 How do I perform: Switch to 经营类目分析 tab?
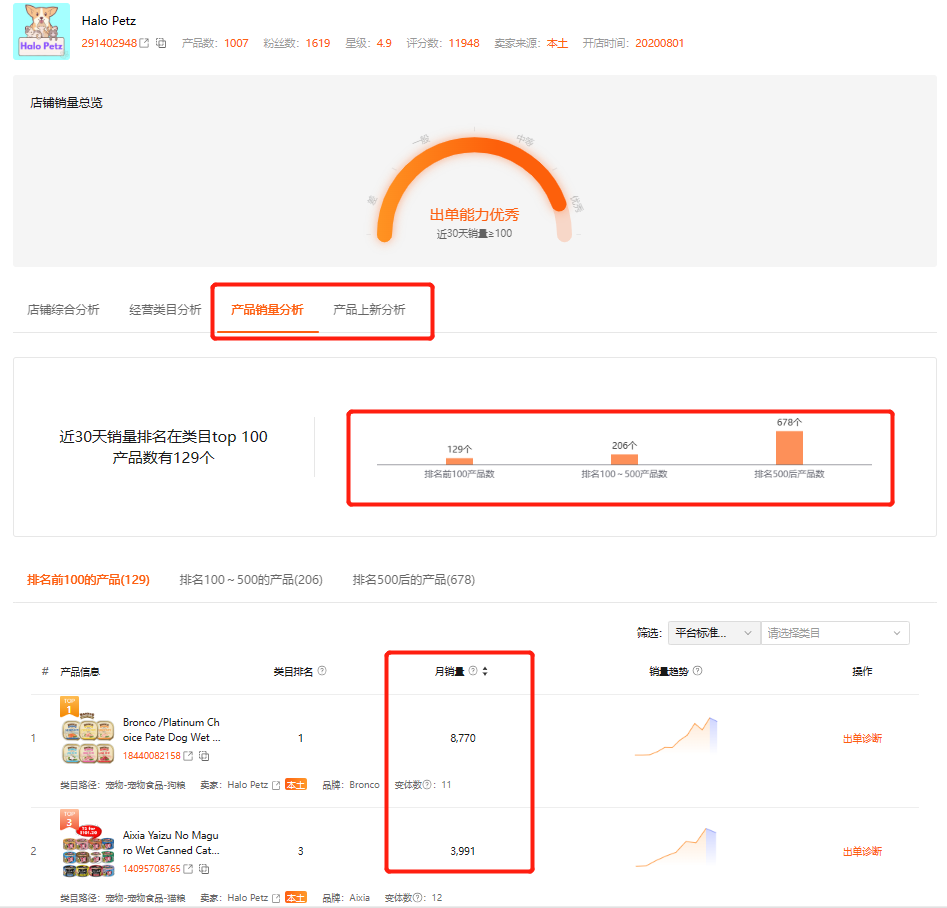point(165,309)
